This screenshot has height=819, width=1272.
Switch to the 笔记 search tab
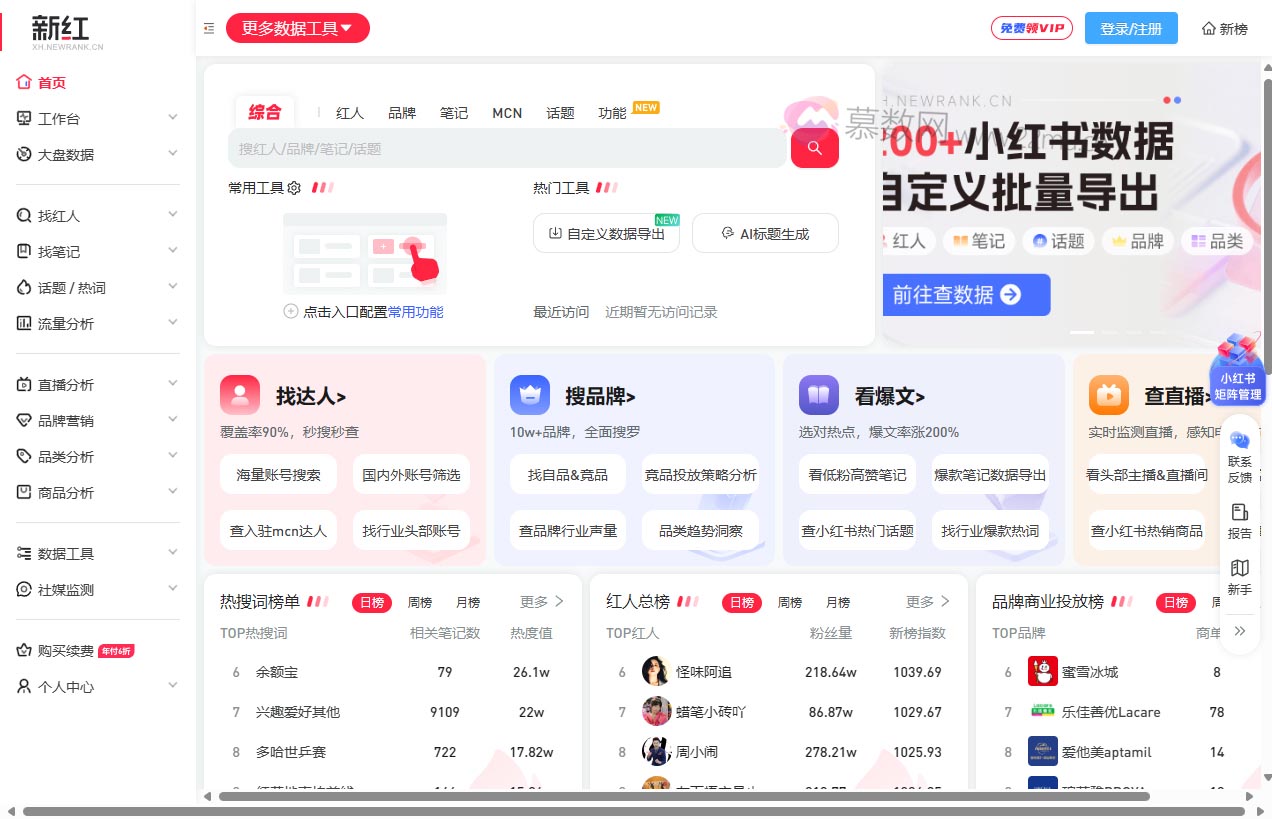pyautogui.click(x=454, y=113)
